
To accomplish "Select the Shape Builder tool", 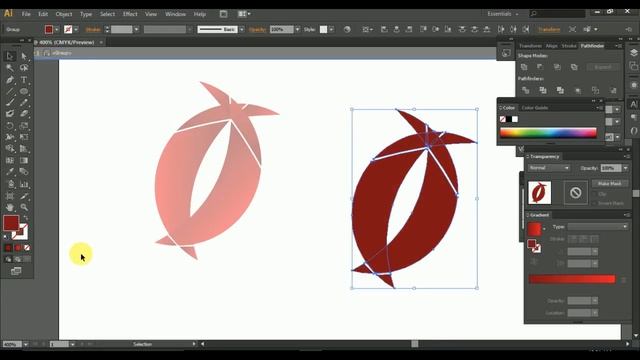I will click(x=10, y=149).
